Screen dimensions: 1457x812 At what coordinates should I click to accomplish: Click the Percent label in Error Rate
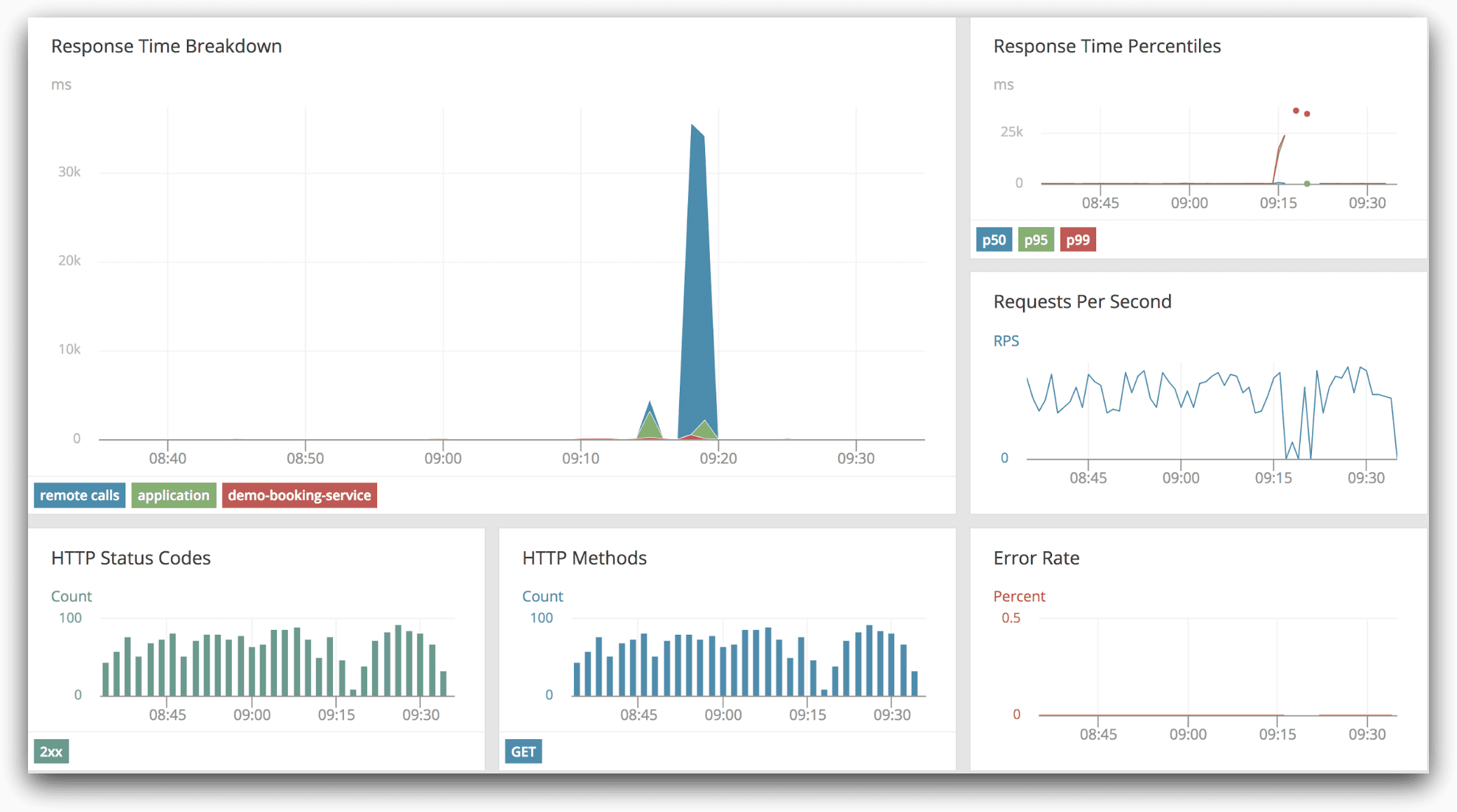[x=1019, y=596]
